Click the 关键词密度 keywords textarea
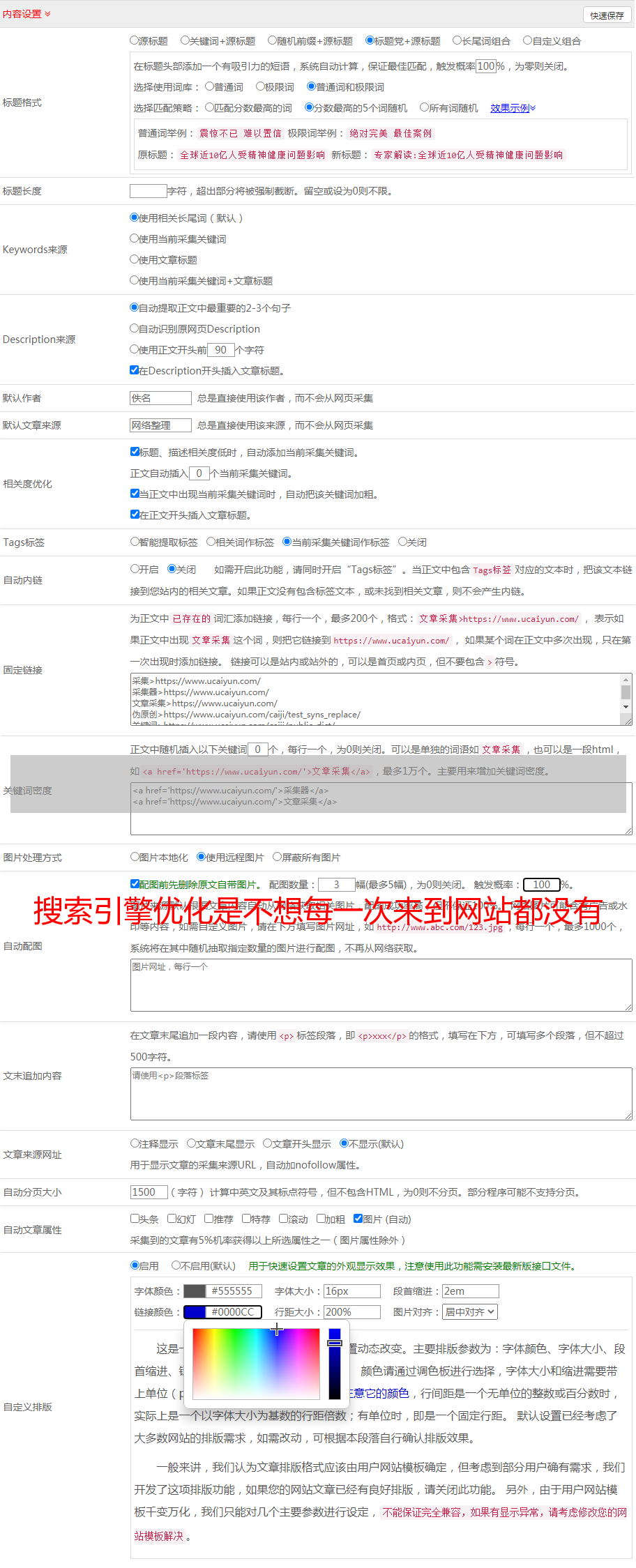The image size is (636, 1568). point(381,809)
